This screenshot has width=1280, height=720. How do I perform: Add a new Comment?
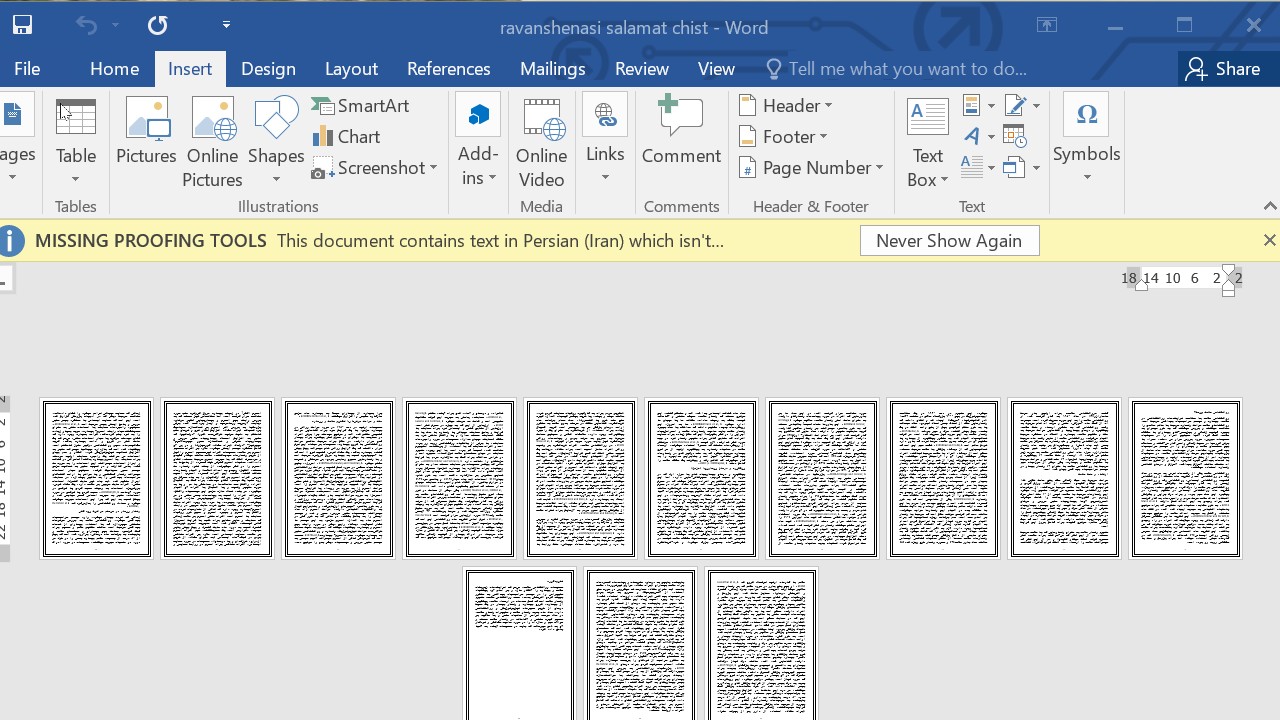(x=681, y=130)
